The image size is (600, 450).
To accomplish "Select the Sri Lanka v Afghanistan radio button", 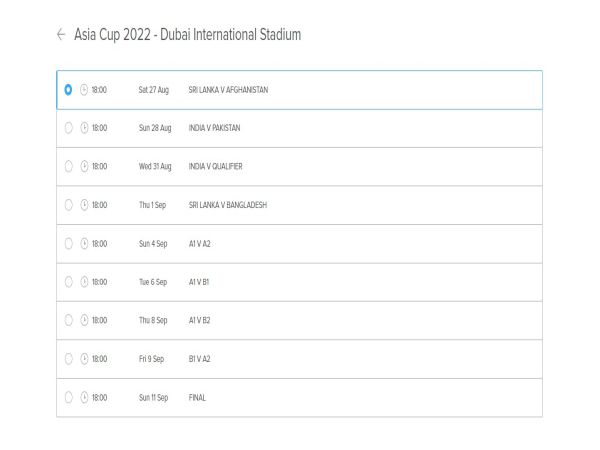I will coord(68,90).
